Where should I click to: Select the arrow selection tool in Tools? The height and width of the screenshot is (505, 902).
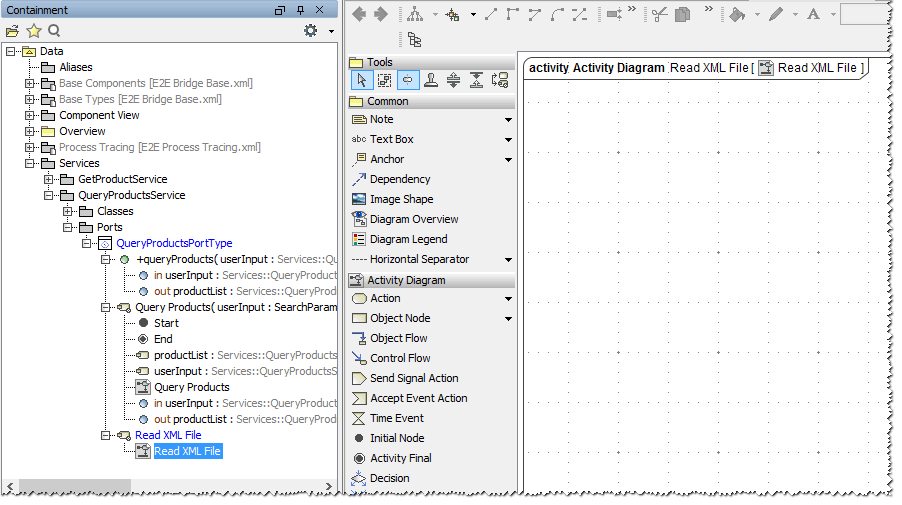pyautogui.click(x=361, y=81)
